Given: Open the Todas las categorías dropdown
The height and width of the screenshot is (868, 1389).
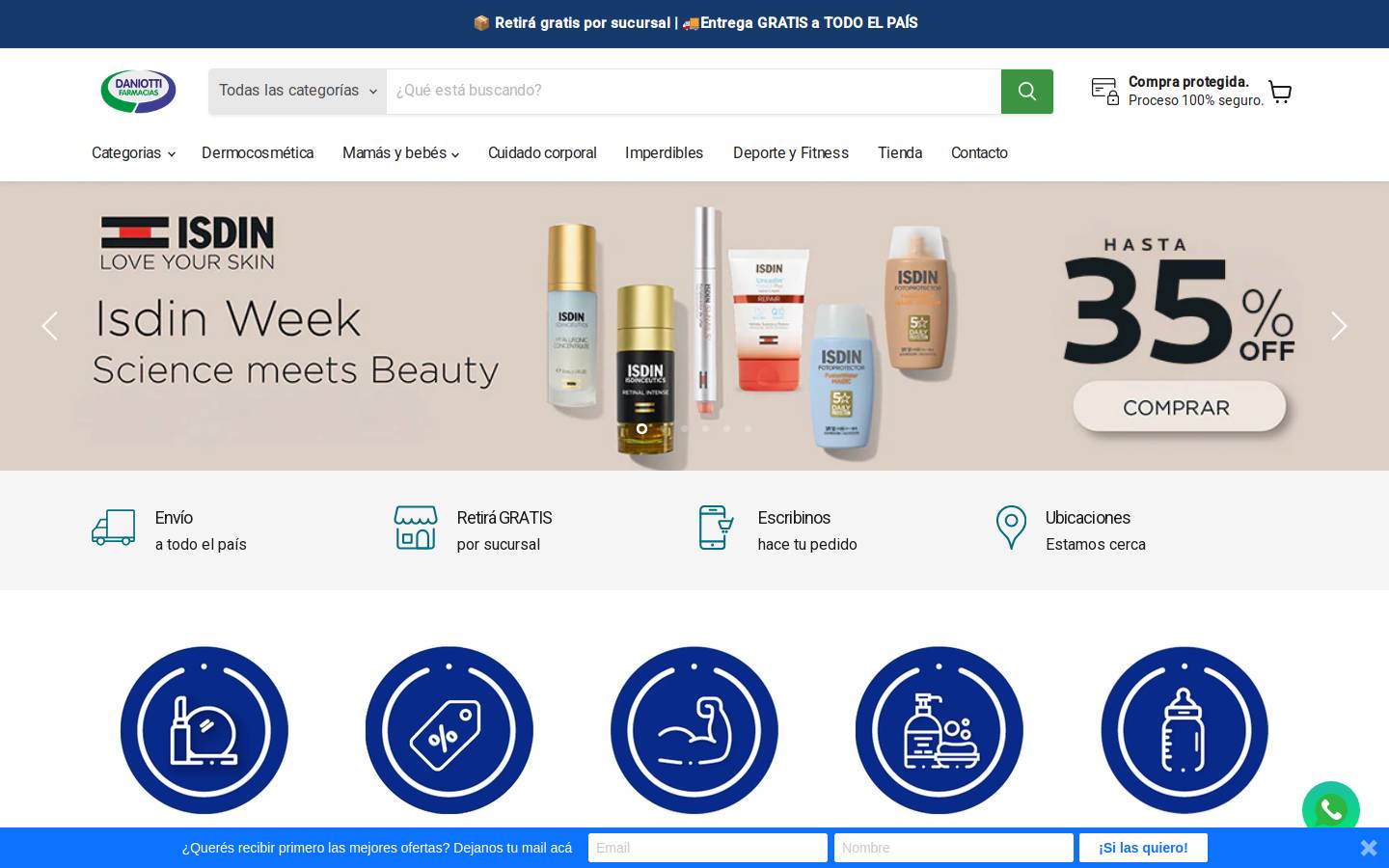Looking at the screenshot, I should [298, 91].
